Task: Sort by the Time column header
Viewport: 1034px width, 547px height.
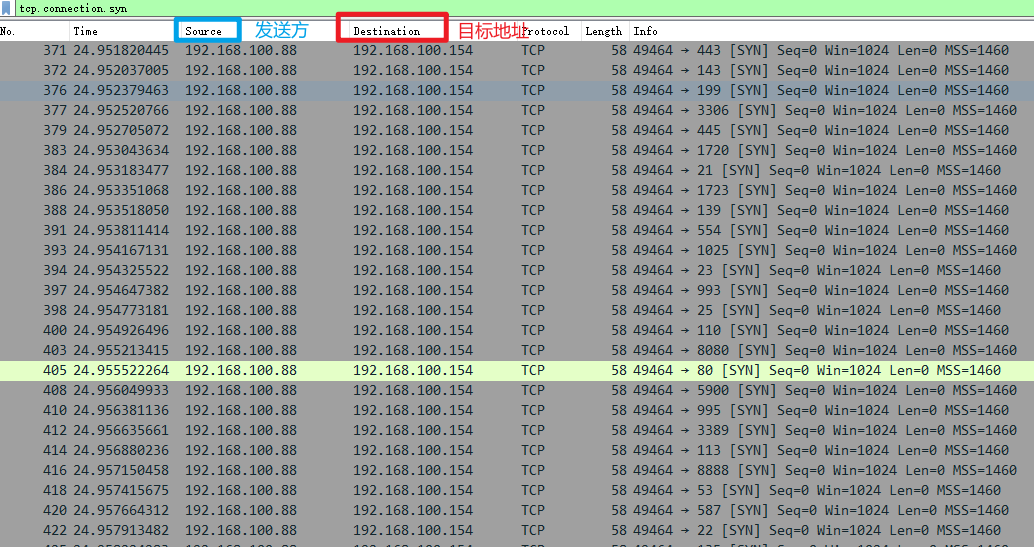Action: pos(120,31)
